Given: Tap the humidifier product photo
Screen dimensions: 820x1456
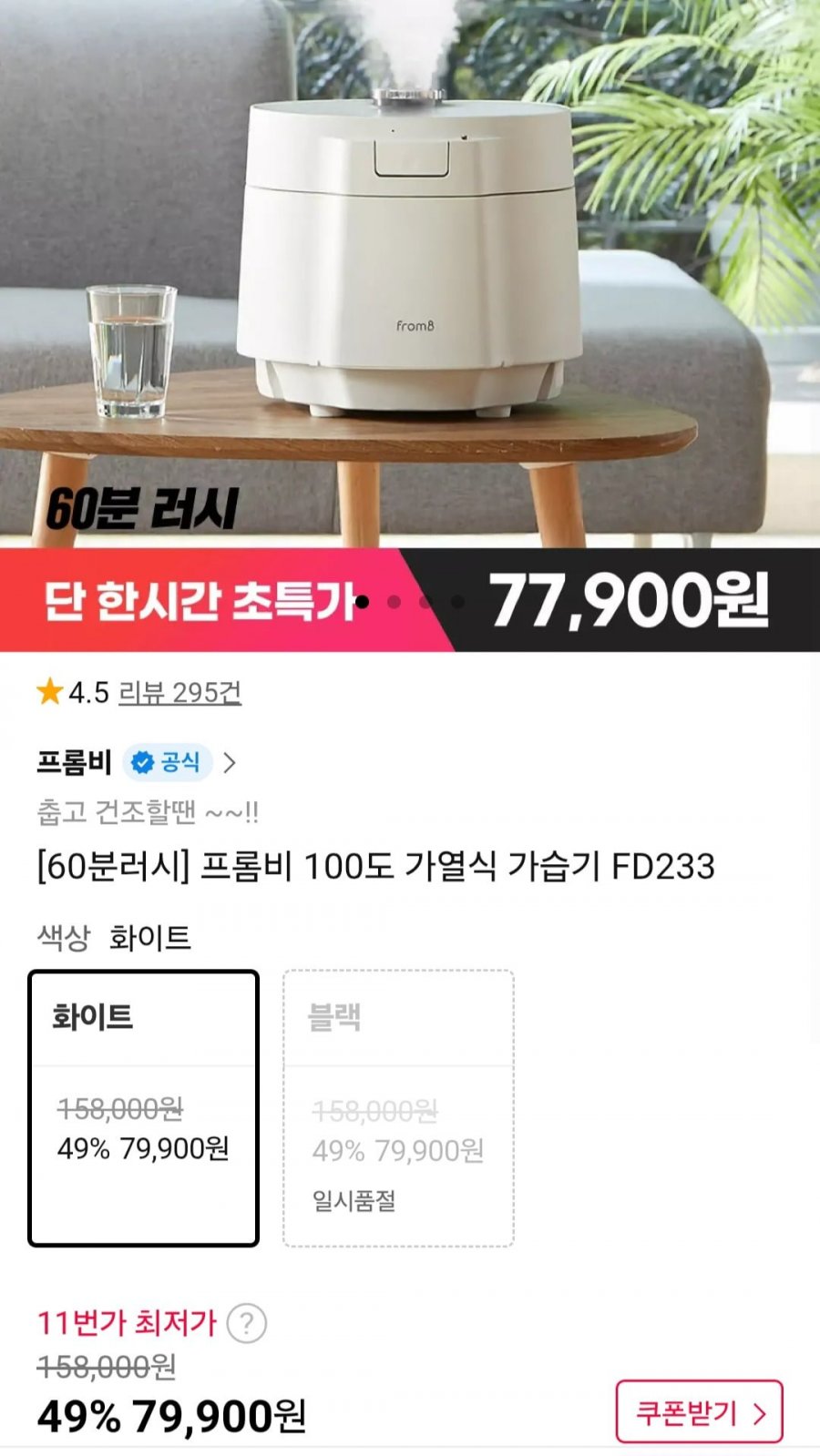Looking at the screenshot, I should click(410, 255).
